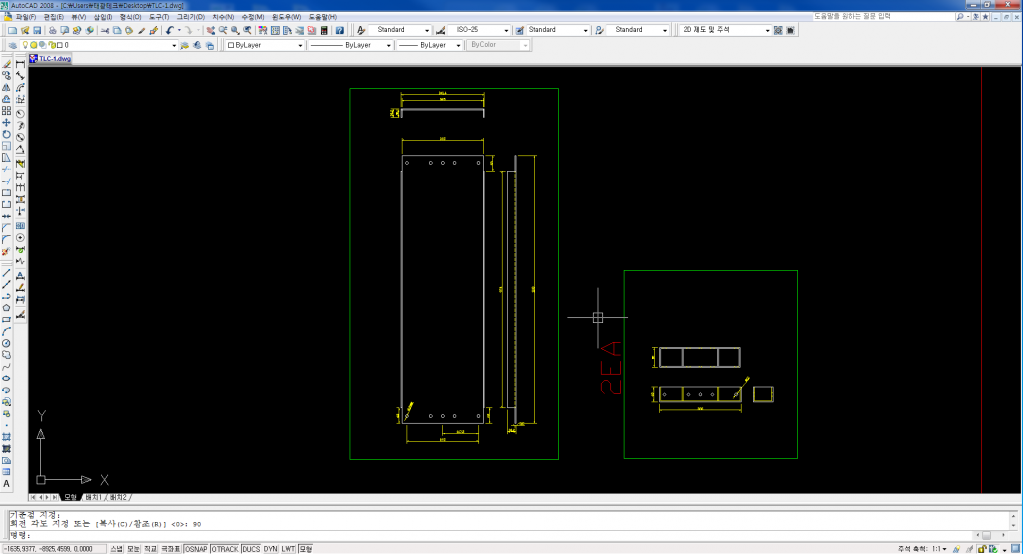Viewport: 1023px width, 554px height.
Task: Open the 그리기(D) menu
Action: click(191, 17)
